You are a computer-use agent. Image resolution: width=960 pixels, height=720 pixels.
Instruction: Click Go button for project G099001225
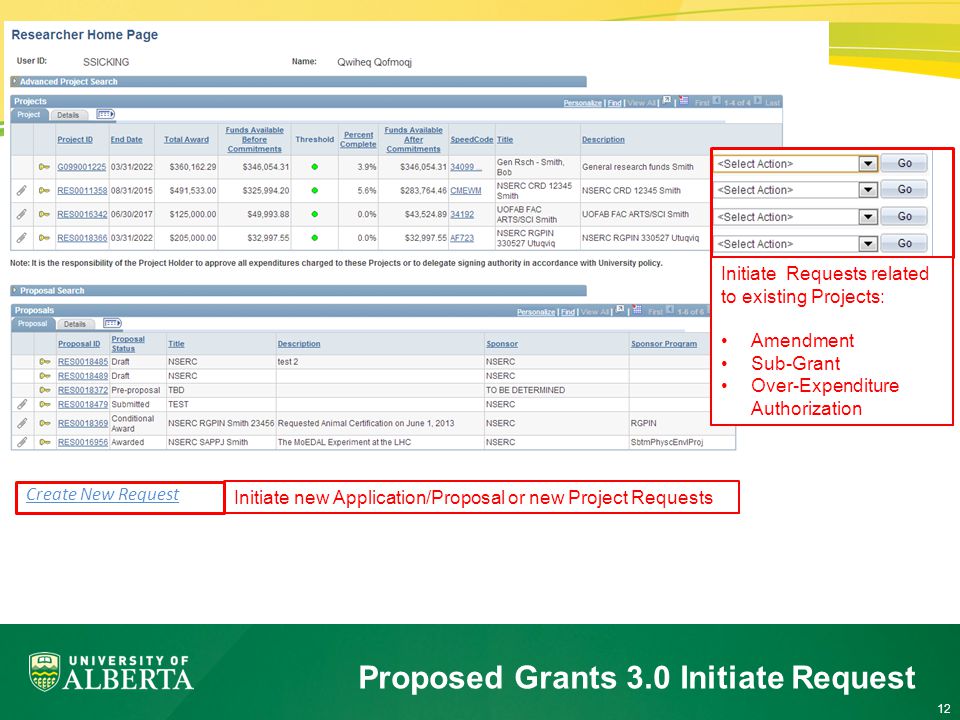904,163
